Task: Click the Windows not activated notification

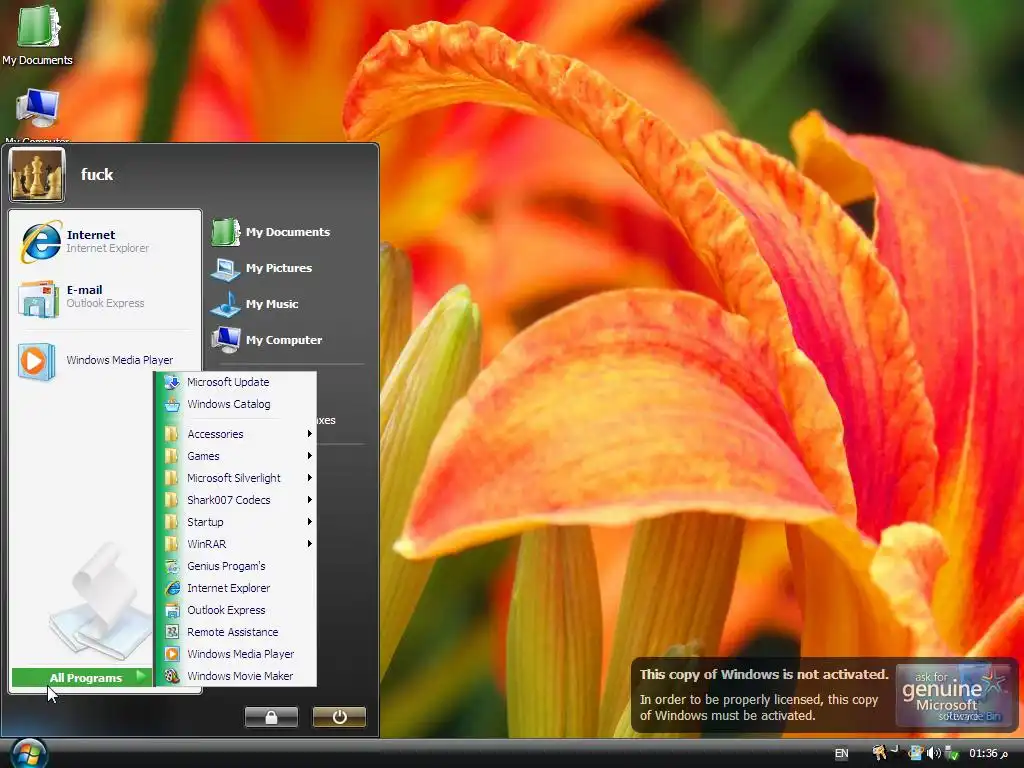Action: pyautogui.click(x=824, y=695)
